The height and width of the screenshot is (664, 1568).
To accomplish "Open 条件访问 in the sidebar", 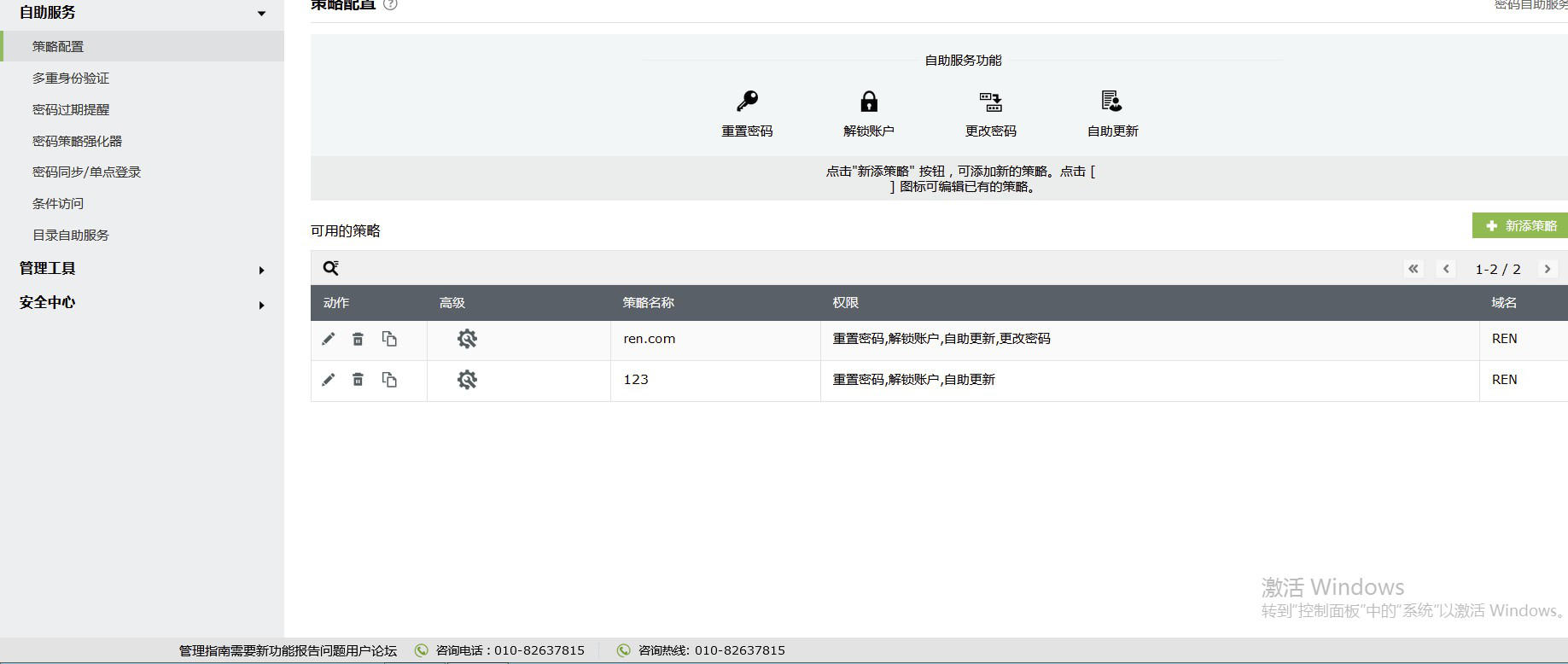I will pyautogui.click(x=58, y=203).
